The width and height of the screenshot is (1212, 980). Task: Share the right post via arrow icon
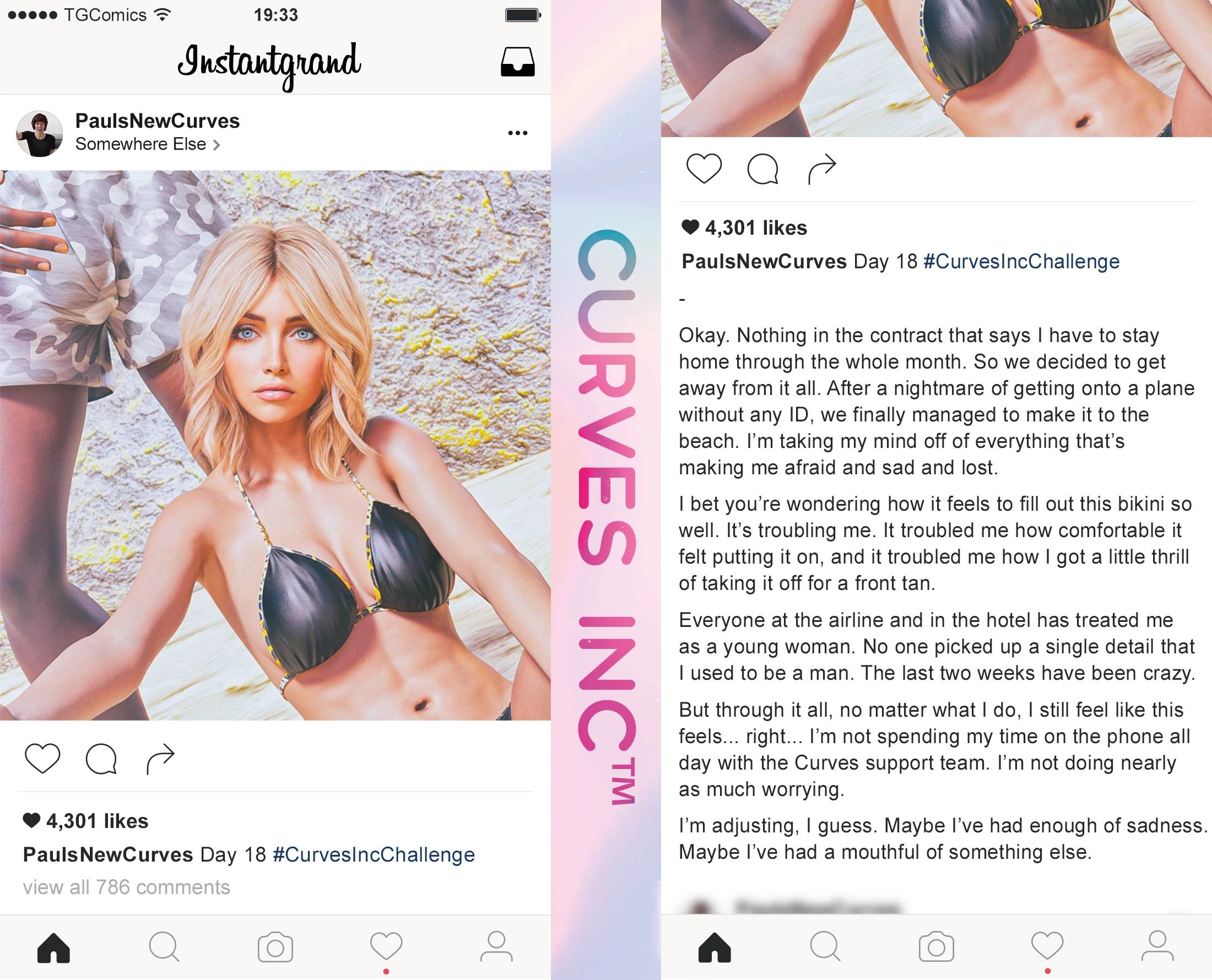[821, 169]
